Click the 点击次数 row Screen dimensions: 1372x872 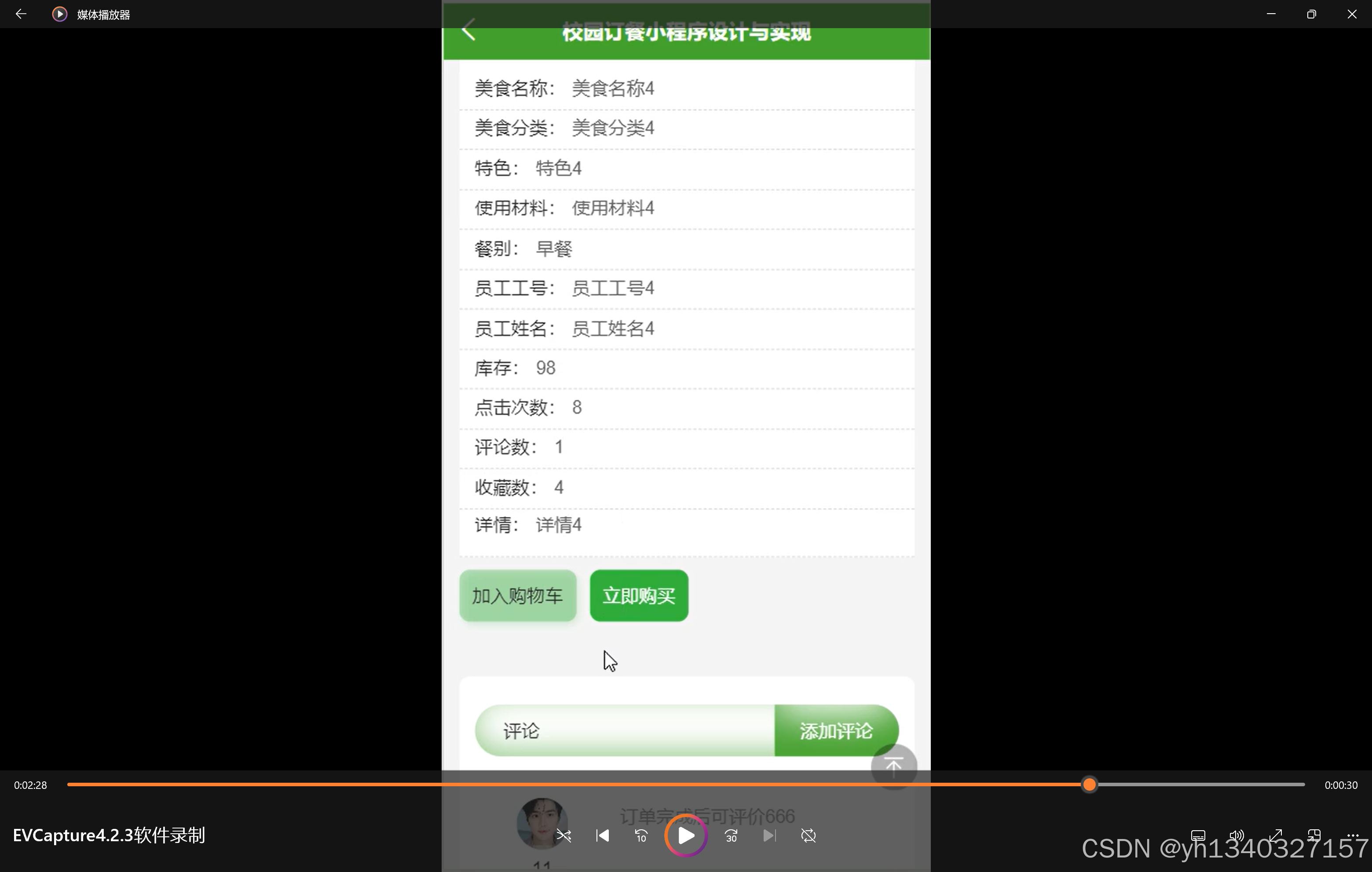coord(687,409)
